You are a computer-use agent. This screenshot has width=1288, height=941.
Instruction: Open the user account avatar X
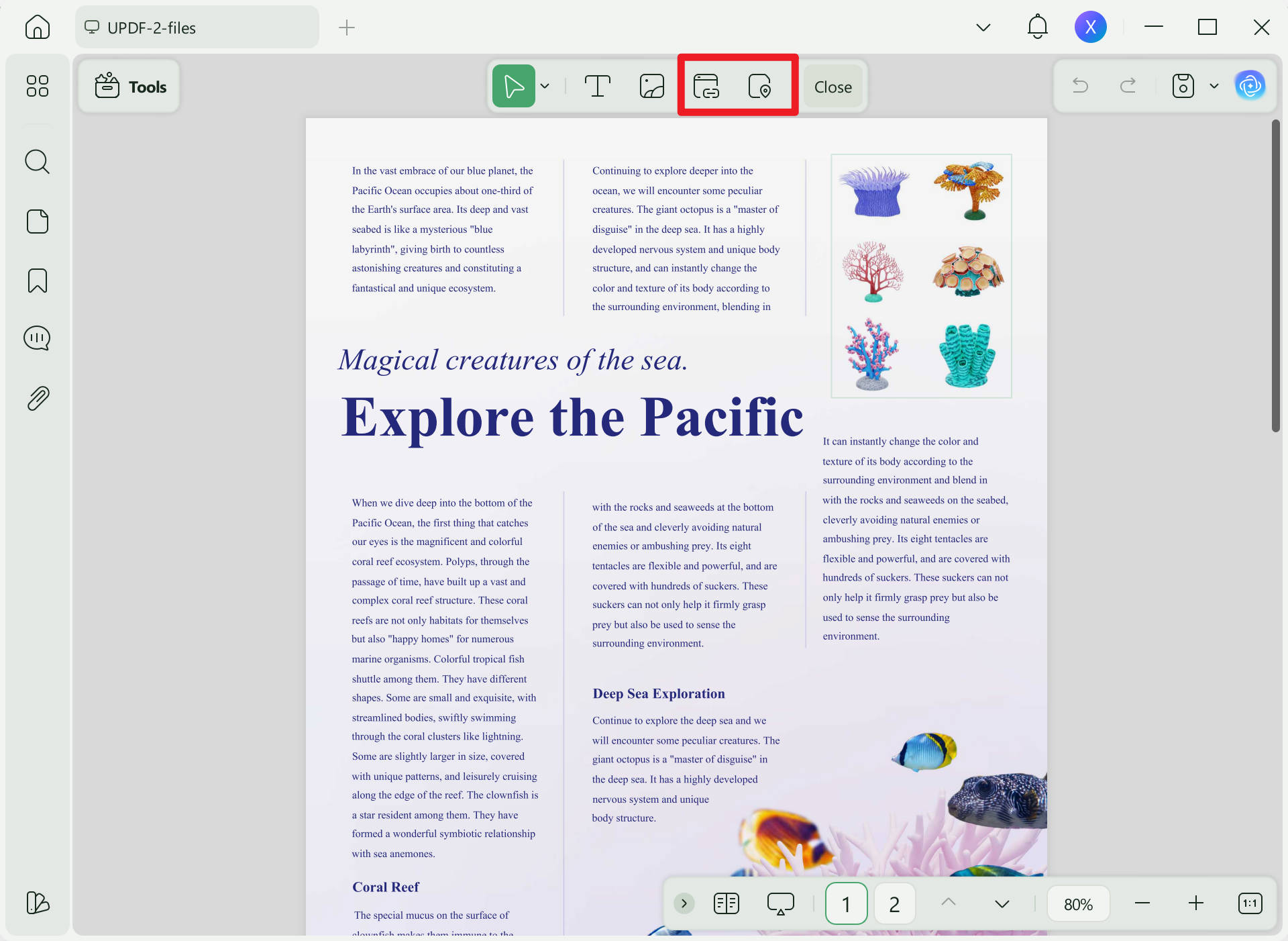[1091, 27]
